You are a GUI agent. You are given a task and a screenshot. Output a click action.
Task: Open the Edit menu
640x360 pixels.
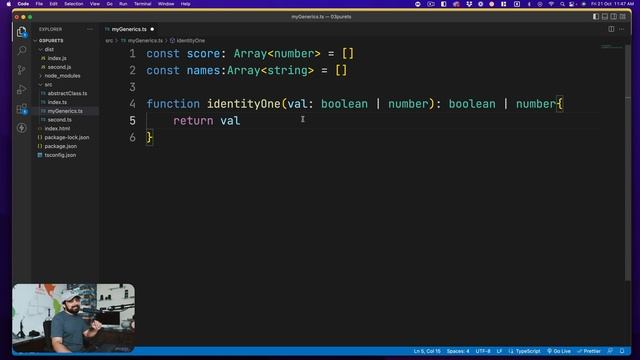point(53,4)
